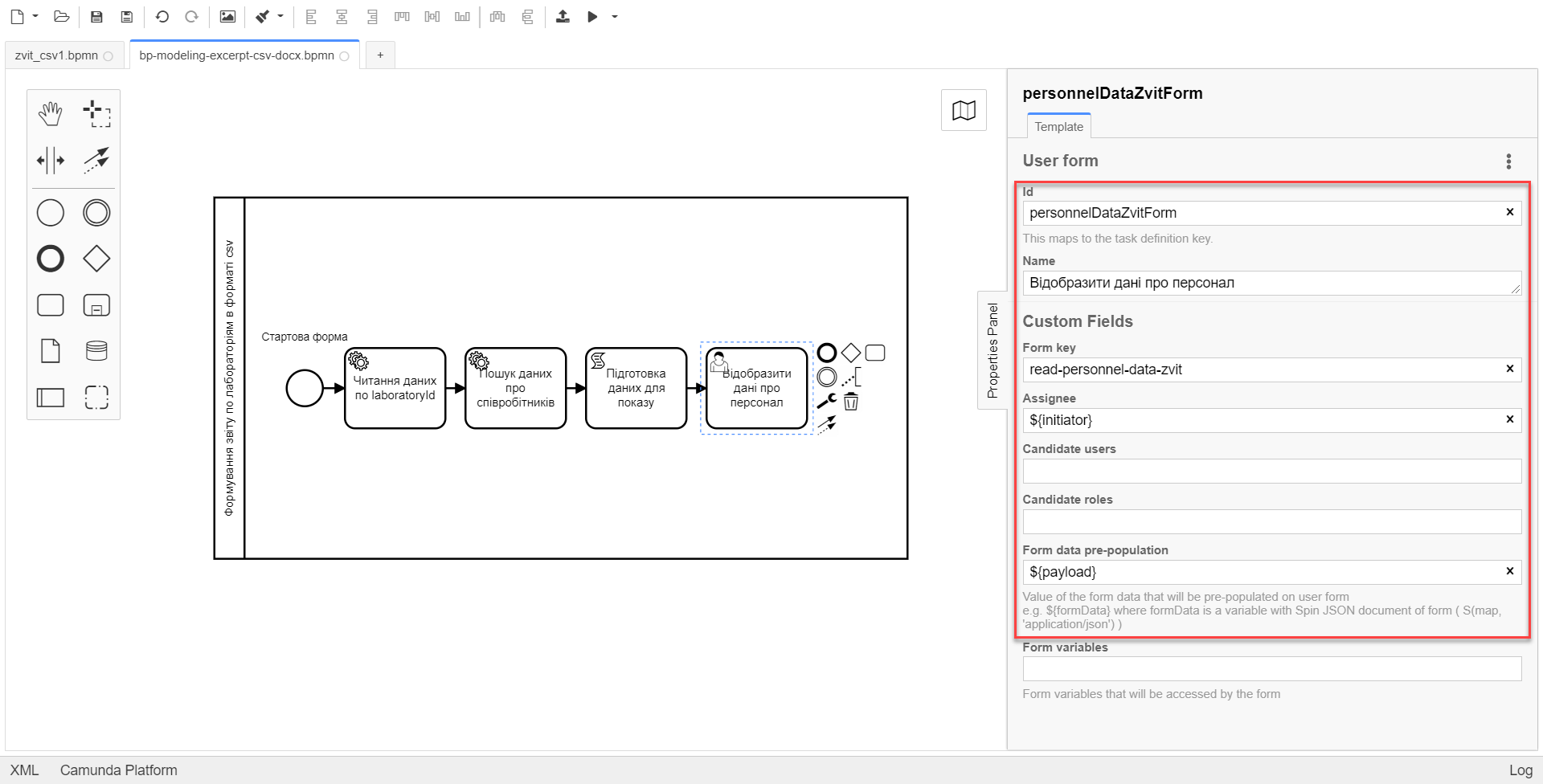Distribute selected elements vertically
1543x784 pixels.
(x=527, y=16)
